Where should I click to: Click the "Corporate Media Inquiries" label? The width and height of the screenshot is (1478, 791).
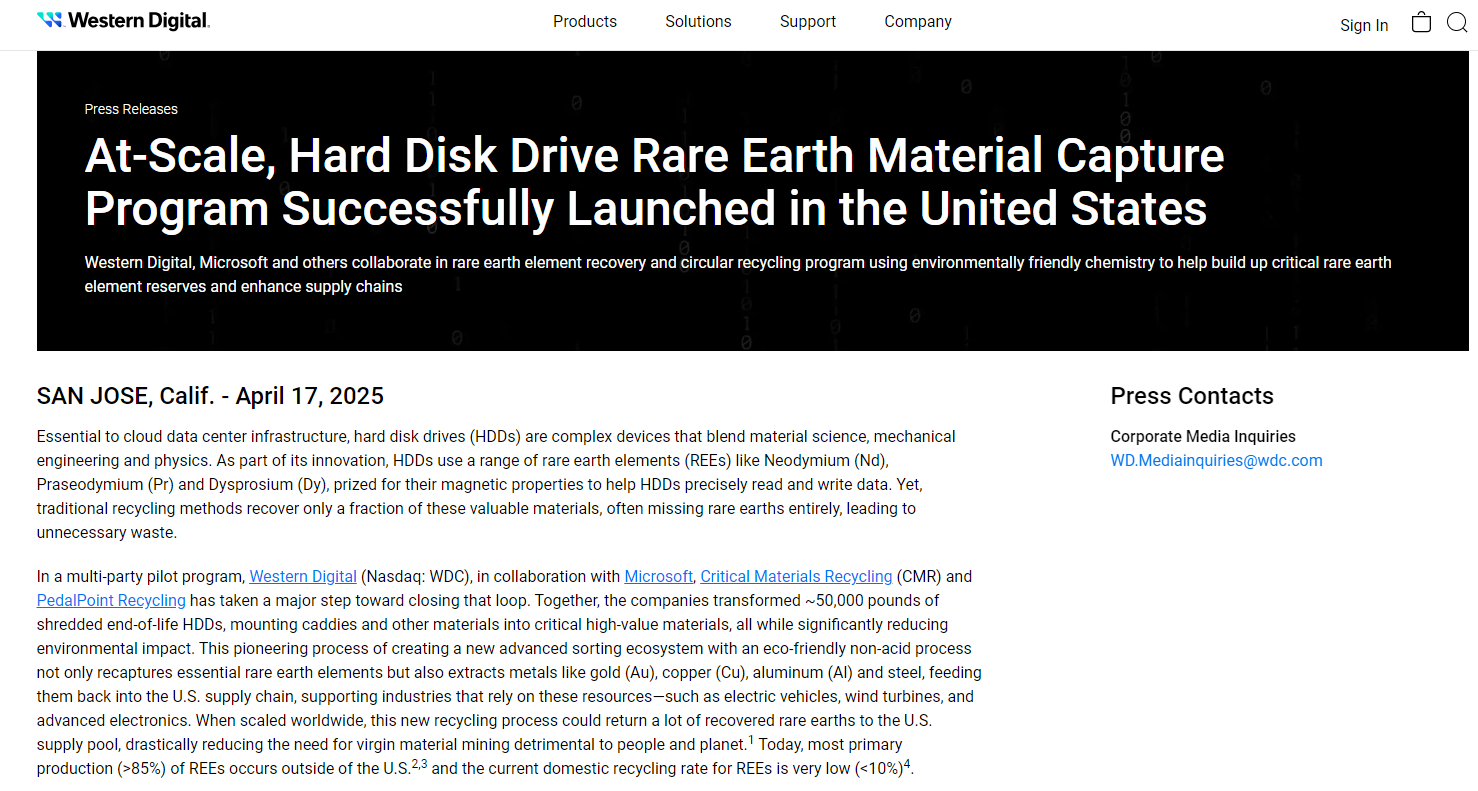click(1203, 437)
